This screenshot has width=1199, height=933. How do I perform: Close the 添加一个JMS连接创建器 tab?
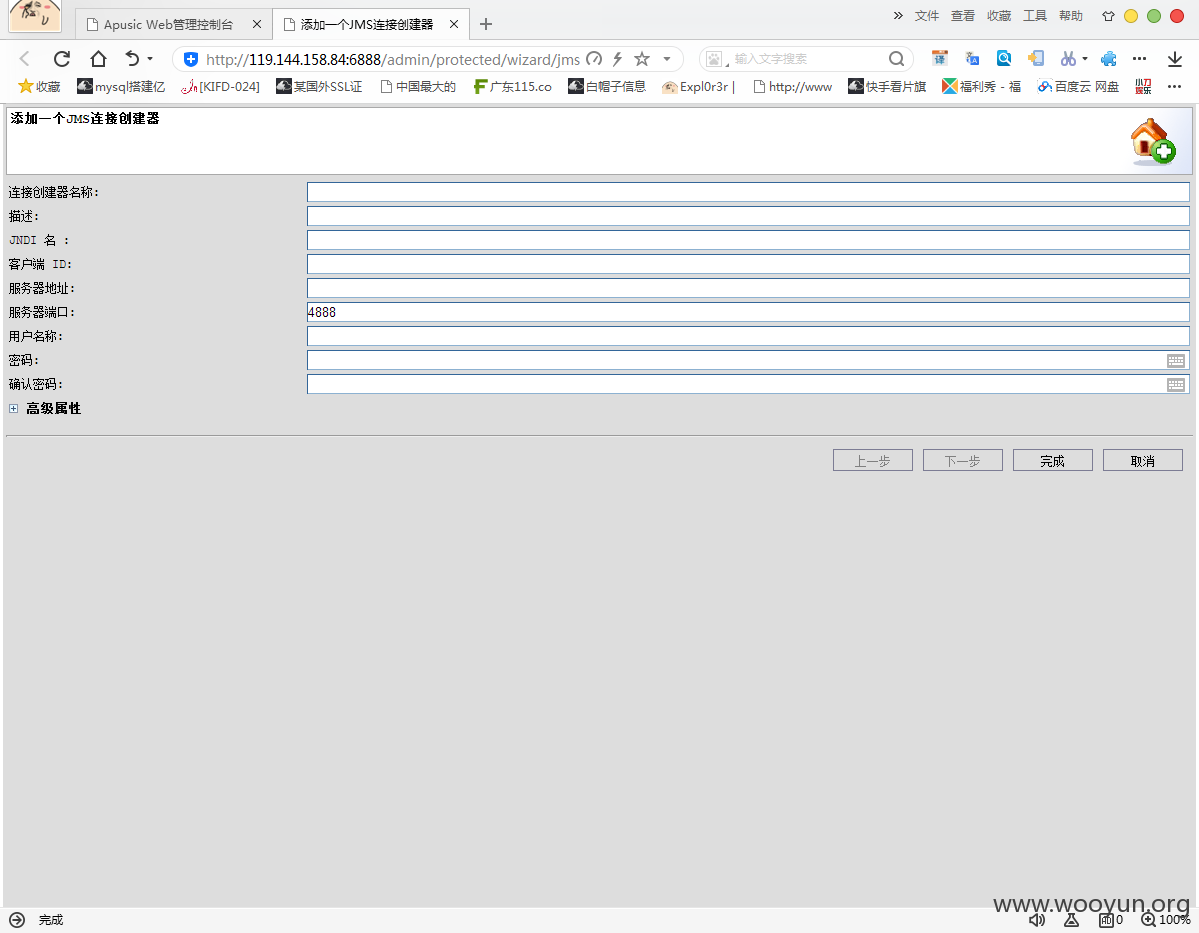(x=453, y=24)
